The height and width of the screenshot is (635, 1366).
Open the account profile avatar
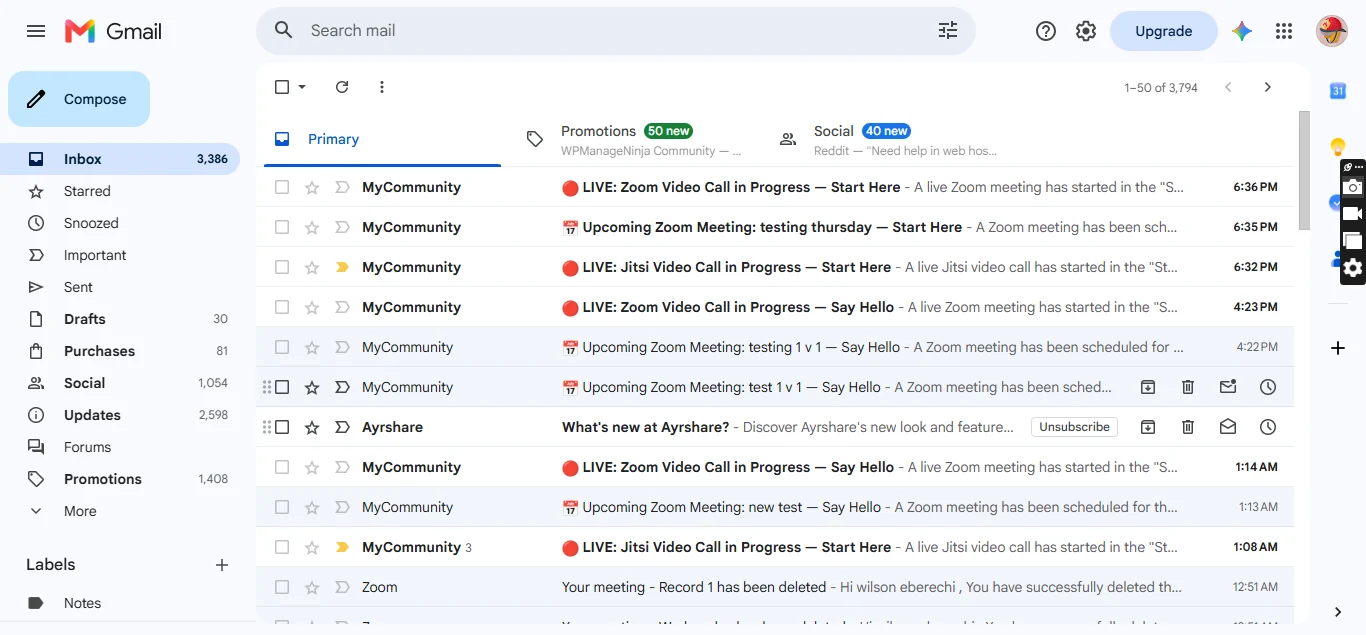[1332, 31]
